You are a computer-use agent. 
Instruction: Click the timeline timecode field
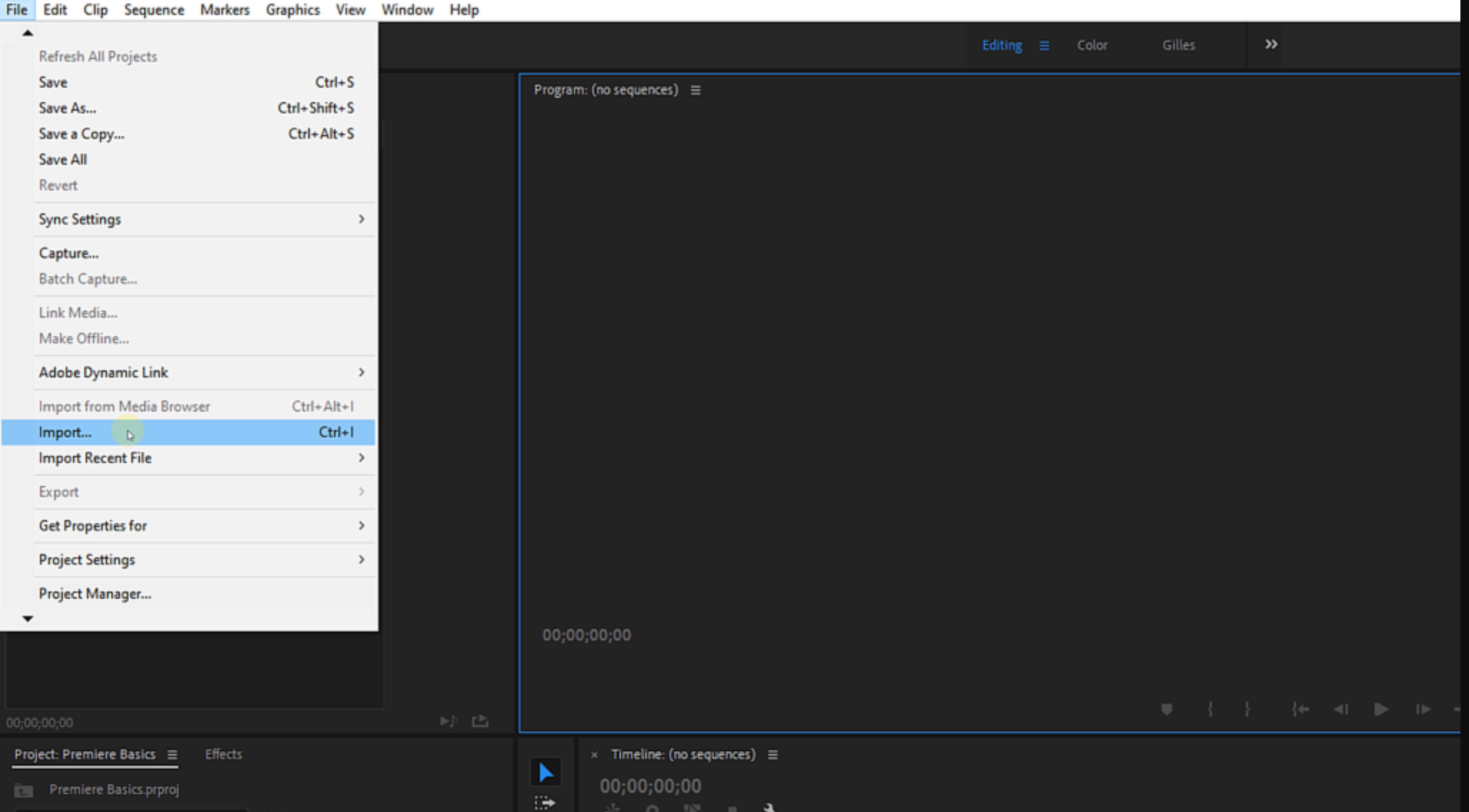point(650,786)
